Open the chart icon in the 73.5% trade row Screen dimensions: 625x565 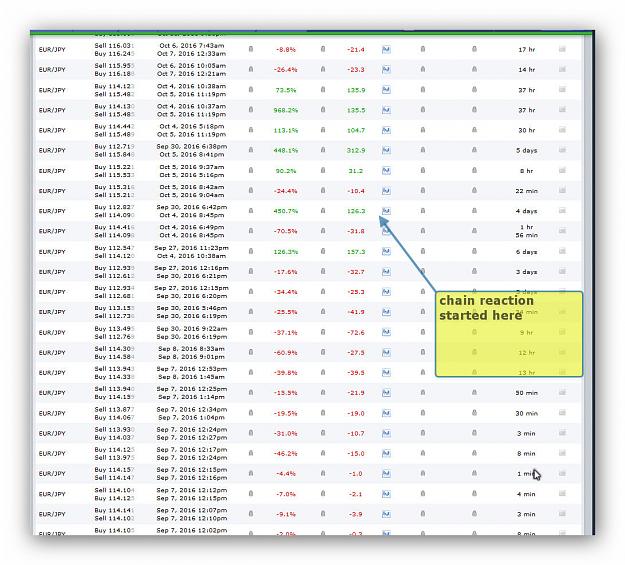386,90
